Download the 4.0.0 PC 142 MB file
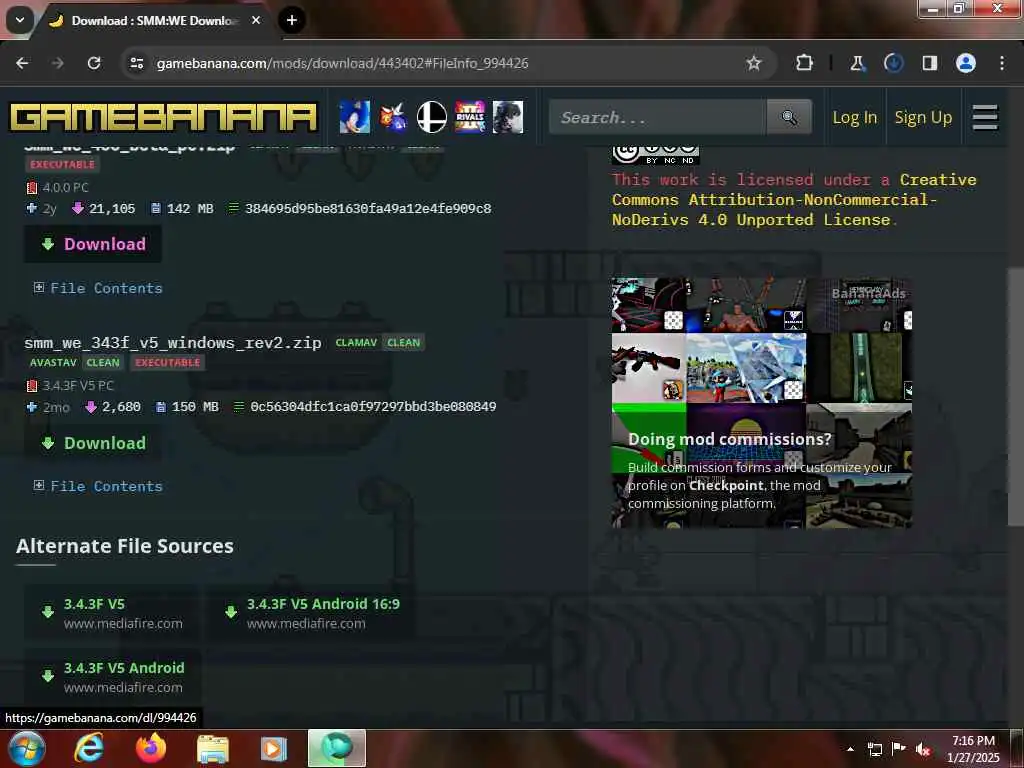This screenshot has height=768, width=1024. 93,244
